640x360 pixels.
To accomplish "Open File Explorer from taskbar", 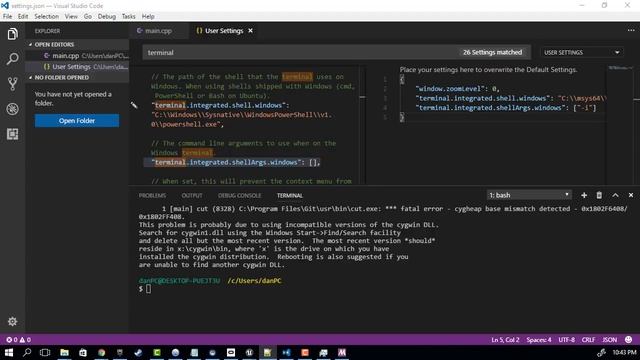I will click(64, 352).
